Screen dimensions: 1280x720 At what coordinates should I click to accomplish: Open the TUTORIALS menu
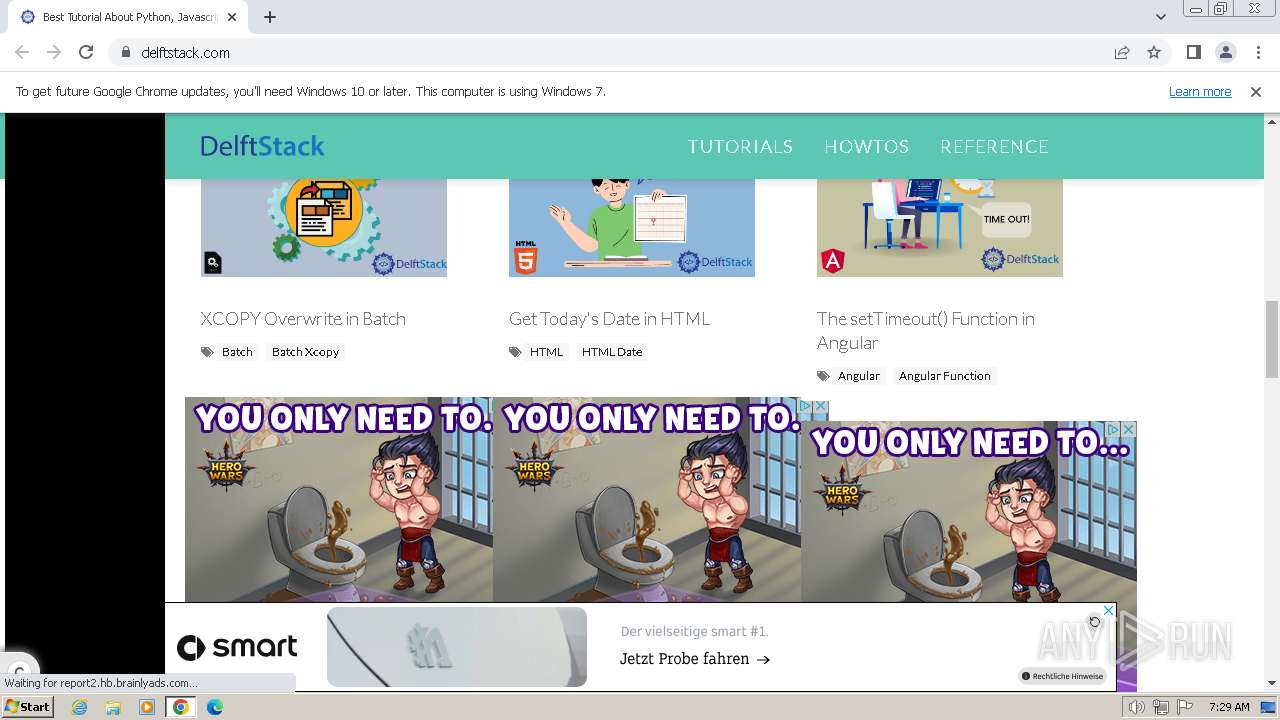[x=740, y=146]
